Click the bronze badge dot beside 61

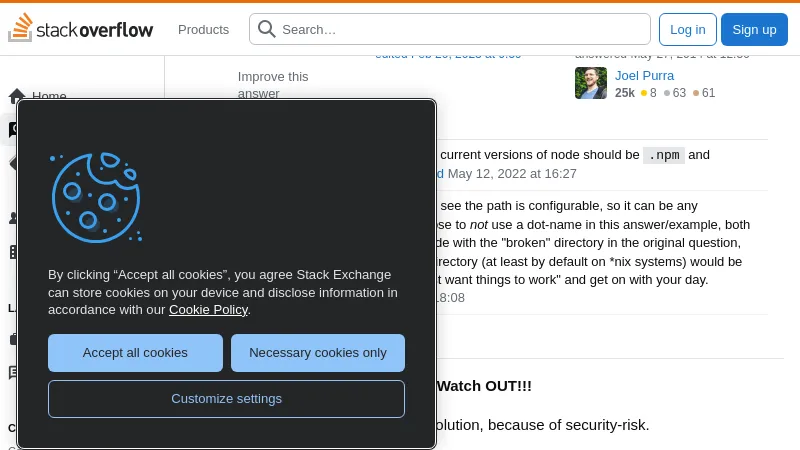[696, 93]
